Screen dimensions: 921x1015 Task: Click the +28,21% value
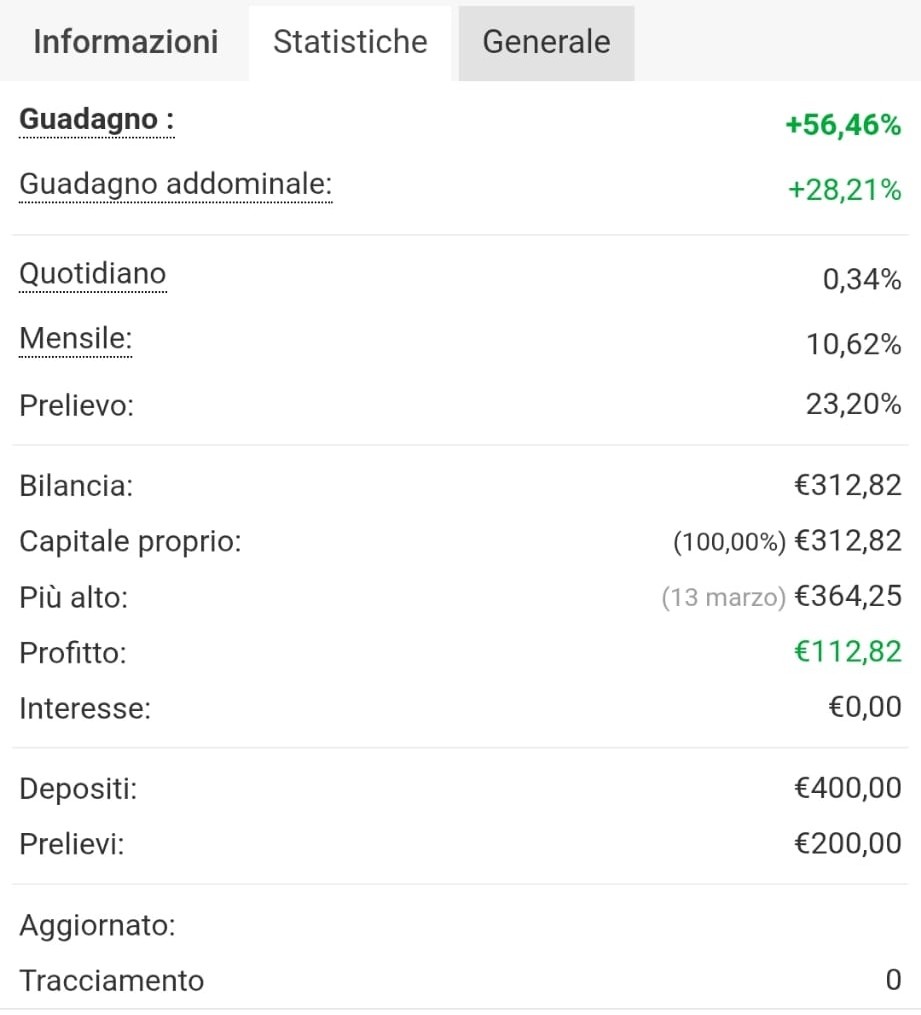(x=845, y=190)
